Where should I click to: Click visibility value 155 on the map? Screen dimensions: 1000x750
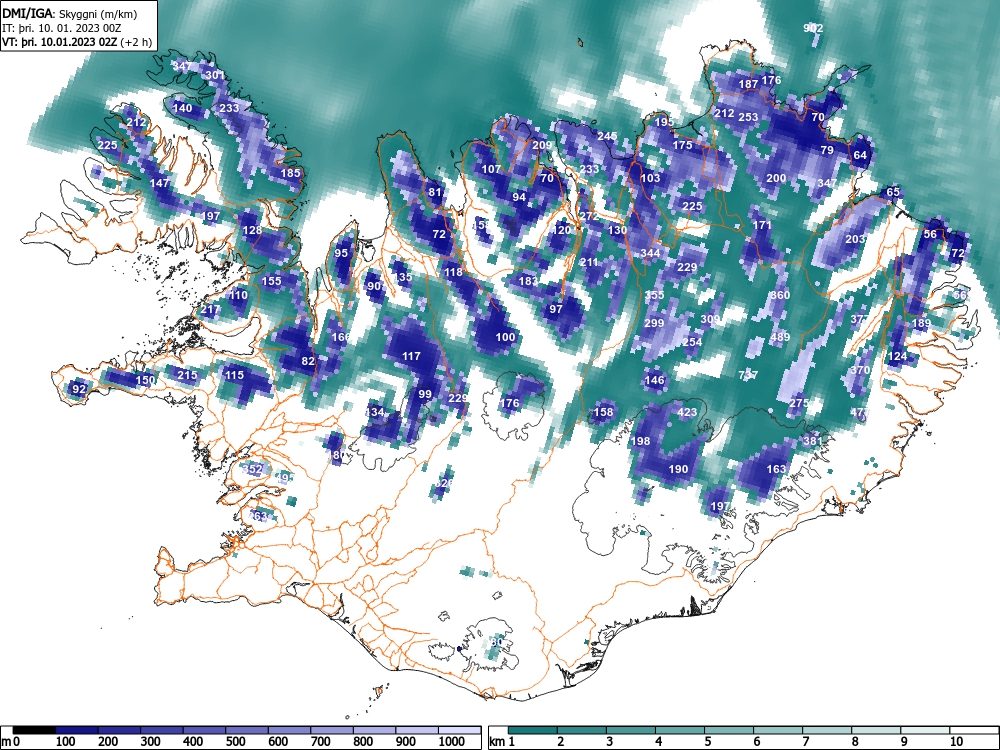point(271,281)
